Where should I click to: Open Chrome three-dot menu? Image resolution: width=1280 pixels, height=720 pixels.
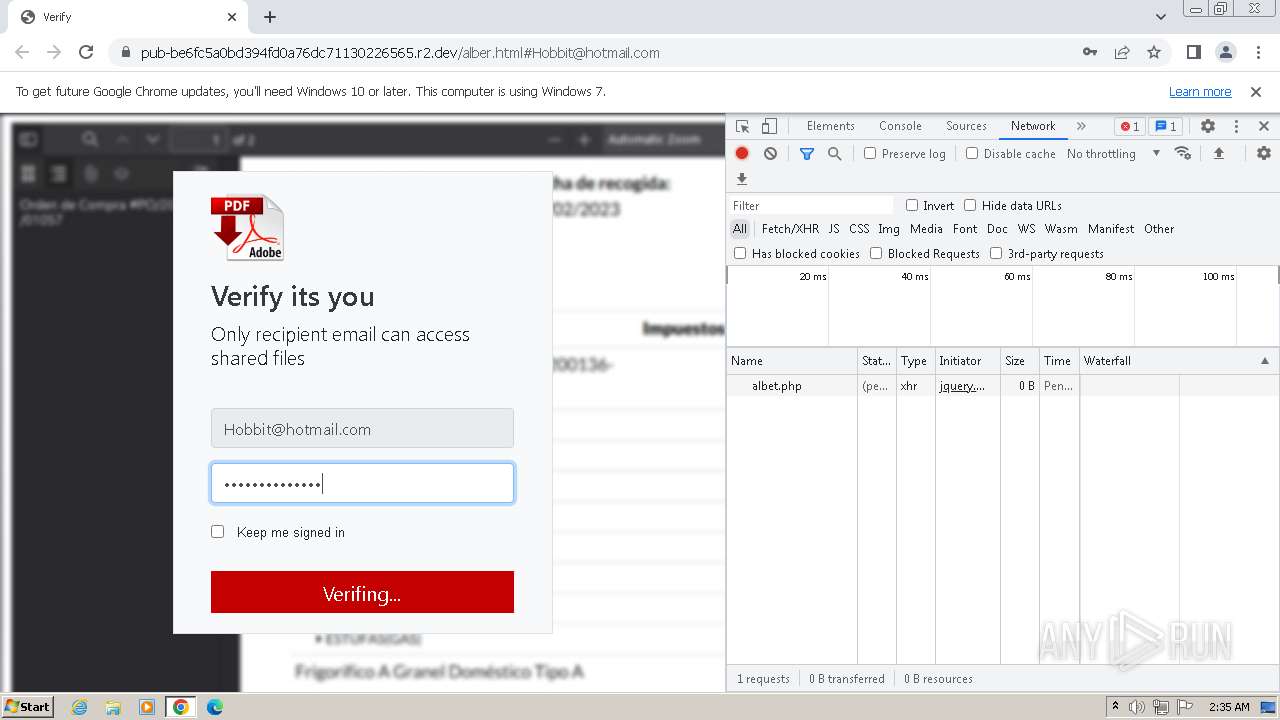[1257, 52]
